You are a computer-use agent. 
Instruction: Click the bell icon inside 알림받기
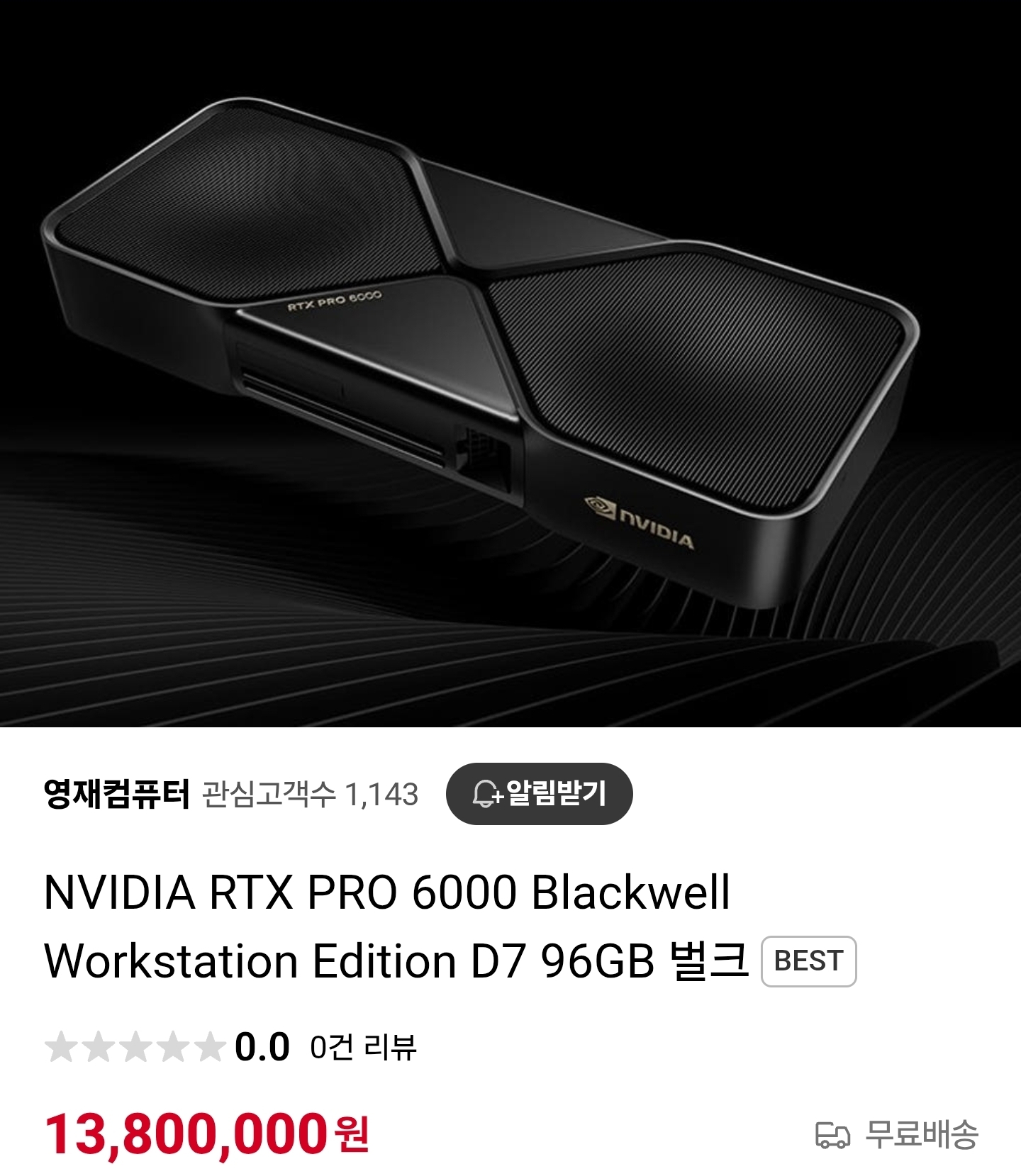pyautogui.click(x=487, y=793)
